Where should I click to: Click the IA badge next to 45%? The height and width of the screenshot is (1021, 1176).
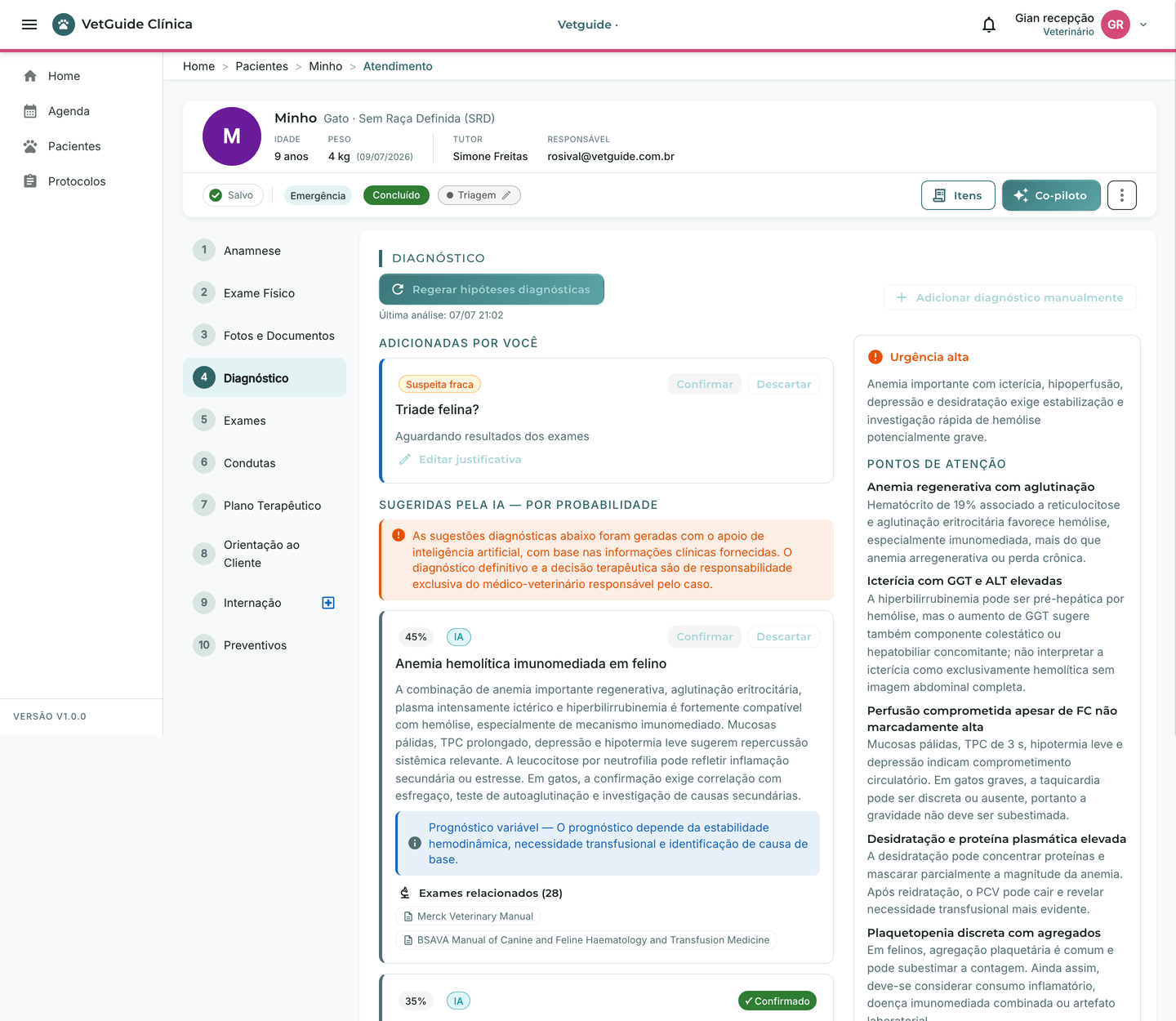tap(459, 637)
